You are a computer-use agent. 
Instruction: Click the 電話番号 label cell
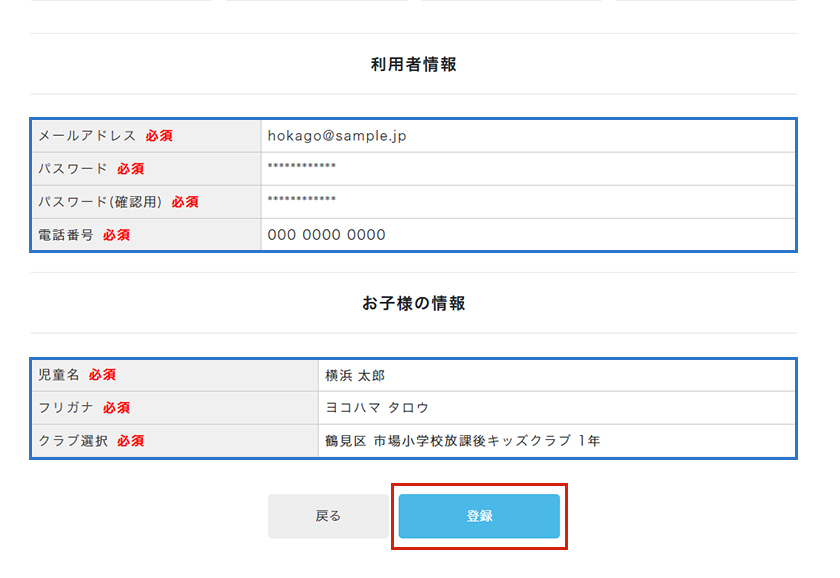tap(146, 235)
